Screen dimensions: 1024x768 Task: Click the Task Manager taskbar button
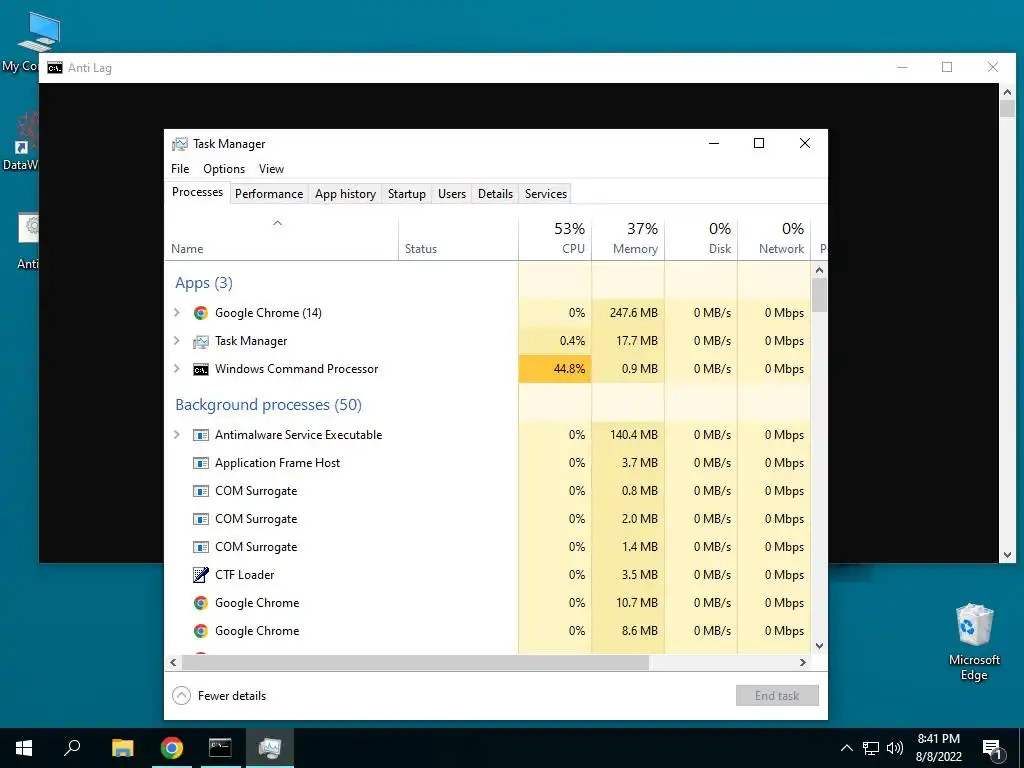point(270,748)
